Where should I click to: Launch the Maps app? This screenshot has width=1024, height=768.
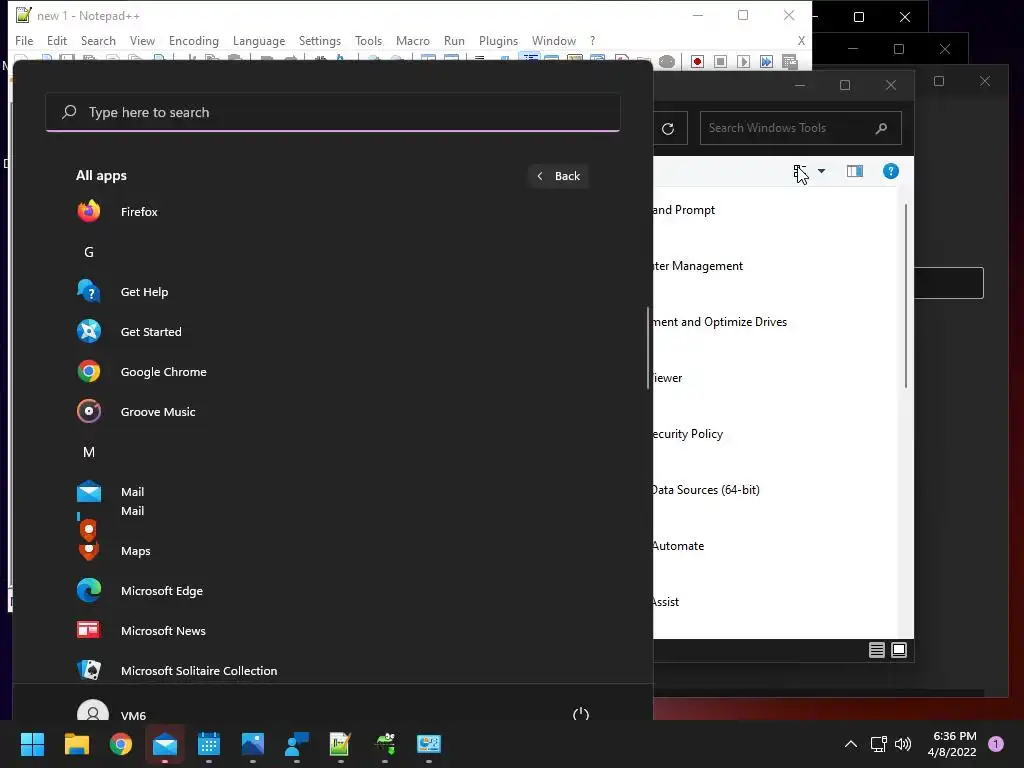coord(135,551)
